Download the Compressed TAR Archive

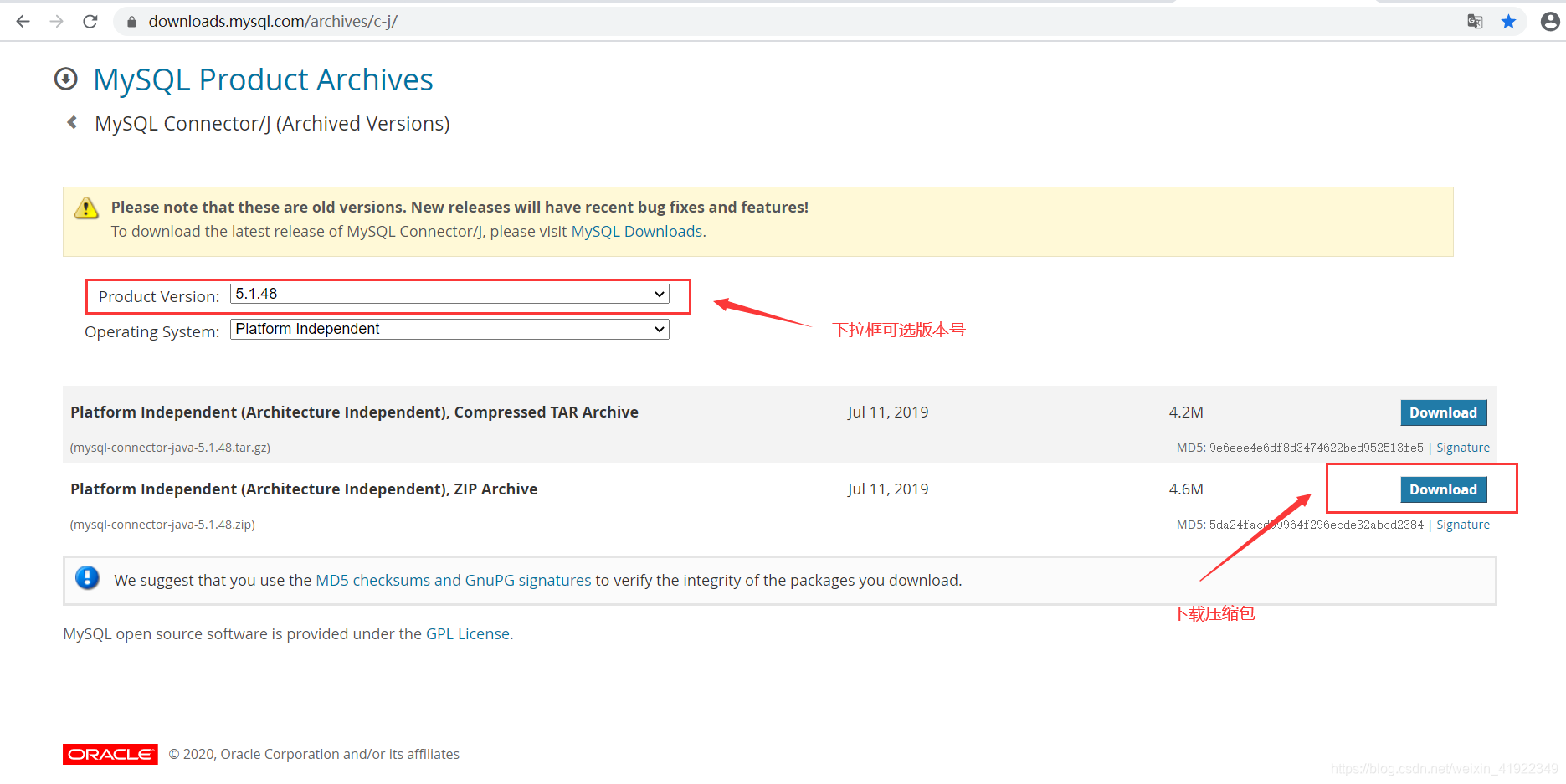1444,412
